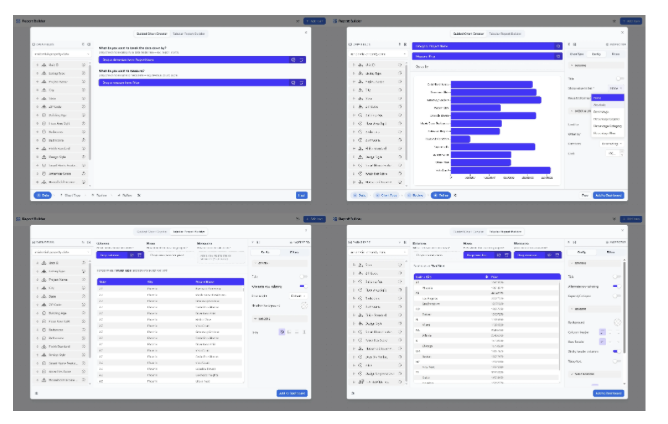Click the remove icon on the Measure: Price chip

(558, 56)
